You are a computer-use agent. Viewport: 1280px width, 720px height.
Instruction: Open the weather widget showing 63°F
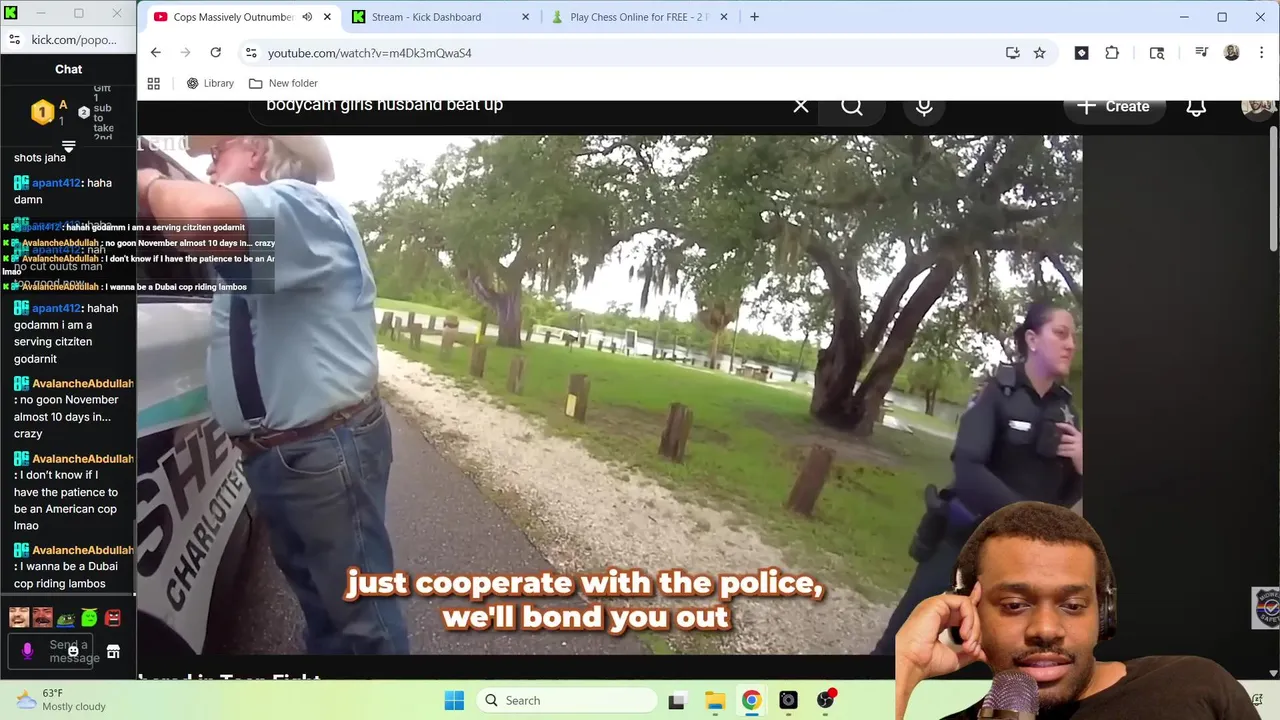pos(60,700)
